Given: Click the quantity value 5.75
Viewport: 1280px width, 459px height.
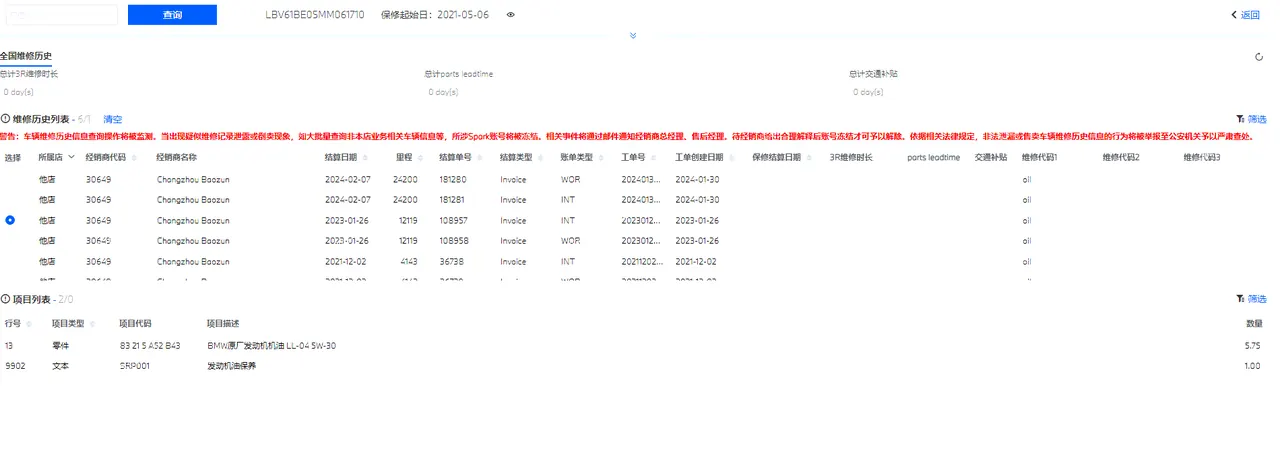Looking at the screenshot, I should [1252, 345].
